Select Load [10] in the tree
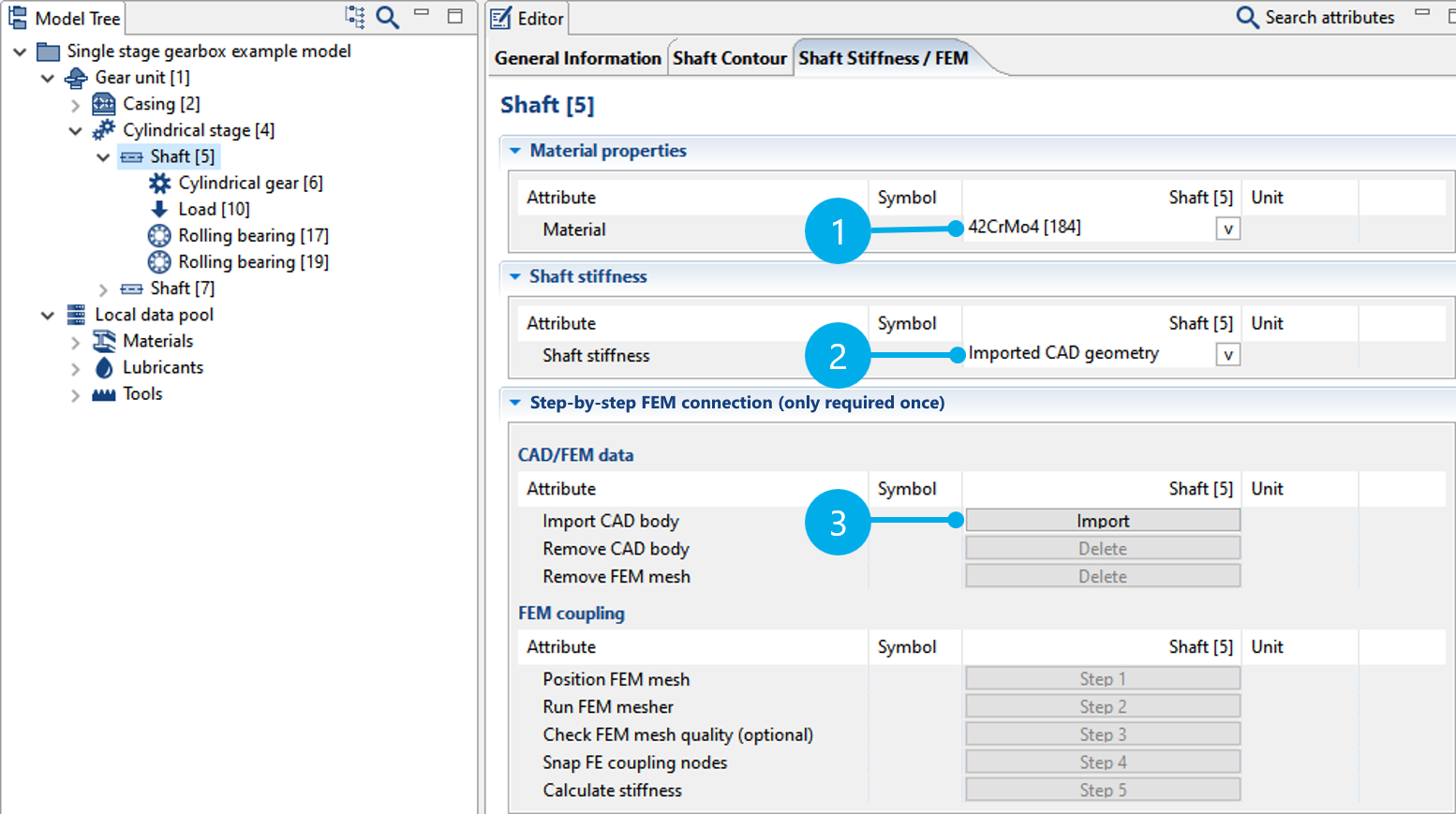The image size is (1456, 814). point(214,209)
